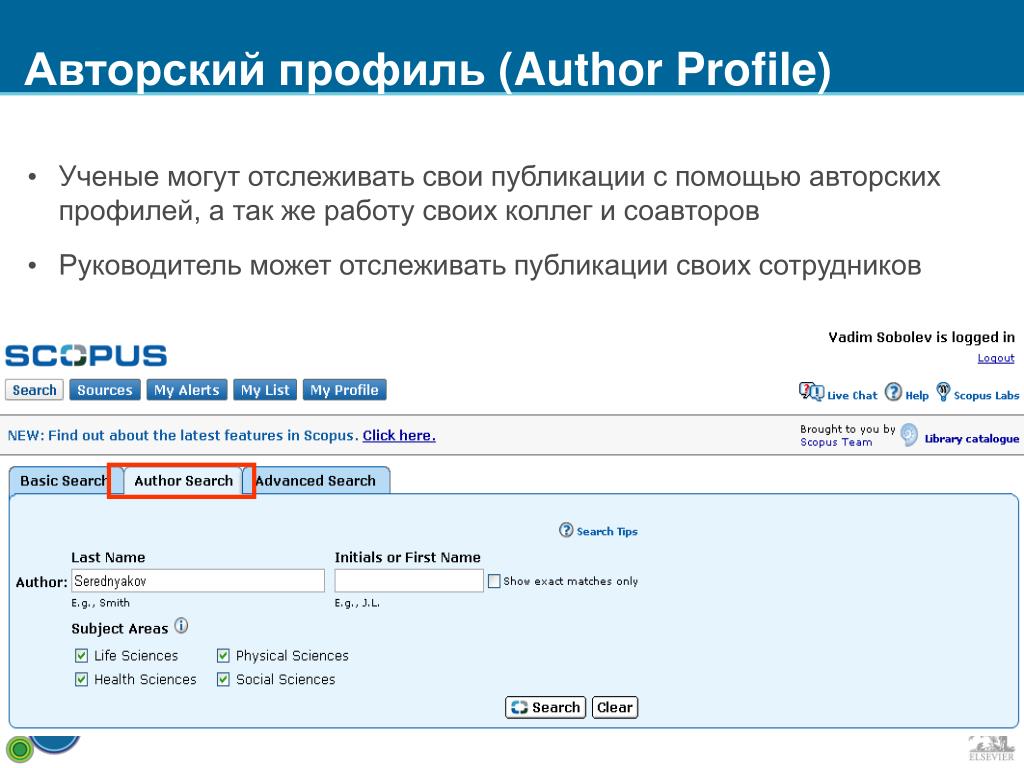Click the Live Chat link text
Viewport: 1024px width, 768px height.
(x=852, y=395)
